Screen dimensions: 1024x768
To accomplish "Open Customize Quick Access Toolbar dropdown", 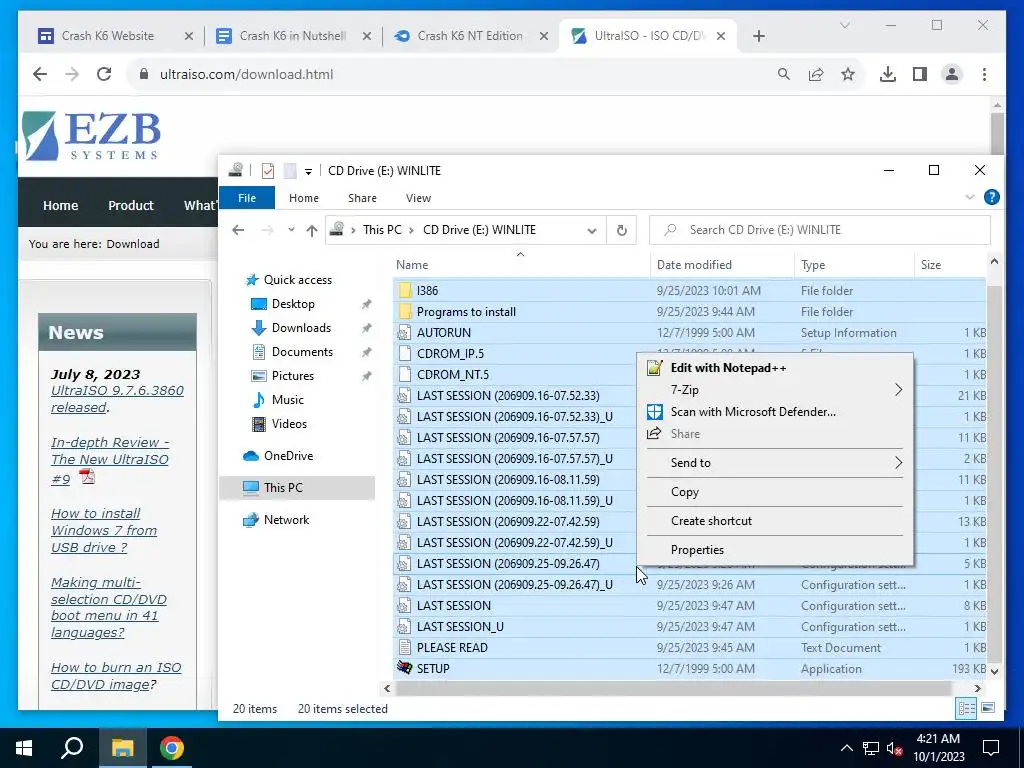I will (x=308, y=172).
